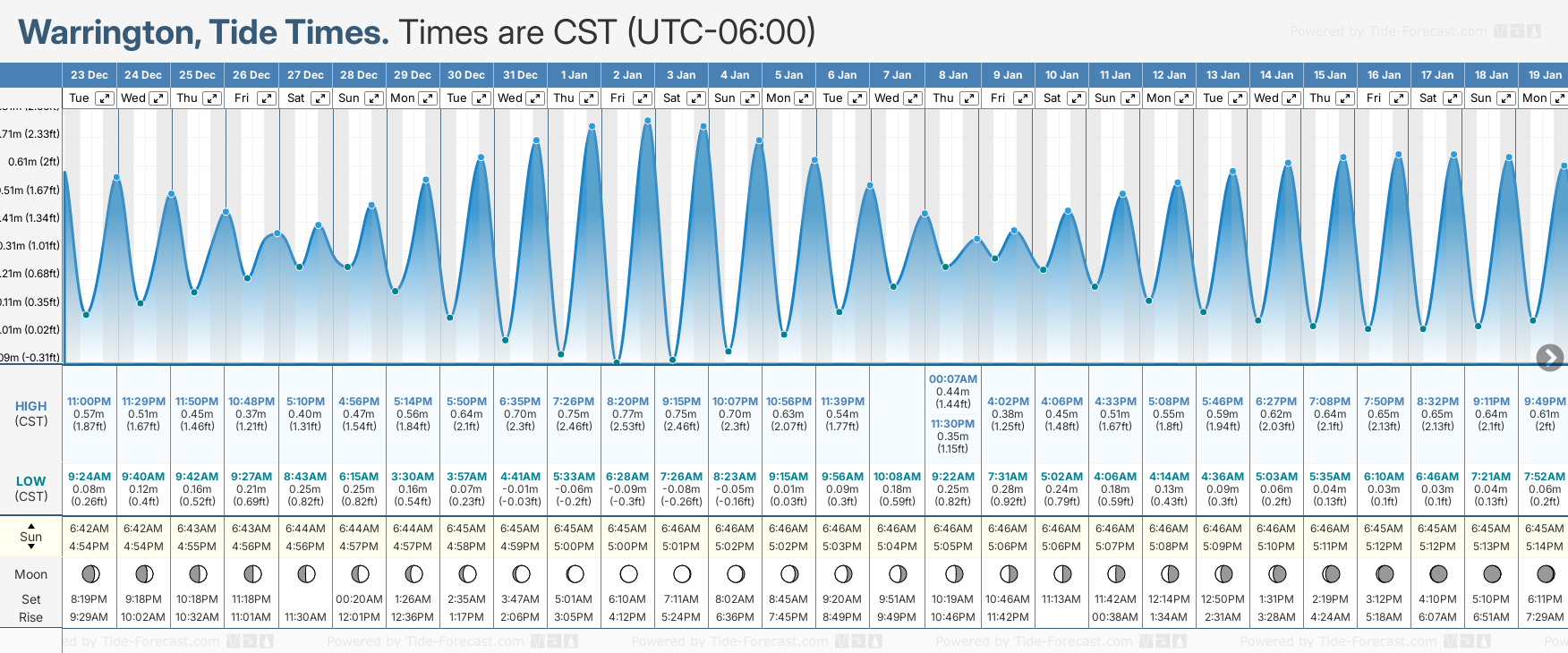Expand the Mon 12 Jan column
This screenshot has width=1568, height=653.
coord(1184,98)
